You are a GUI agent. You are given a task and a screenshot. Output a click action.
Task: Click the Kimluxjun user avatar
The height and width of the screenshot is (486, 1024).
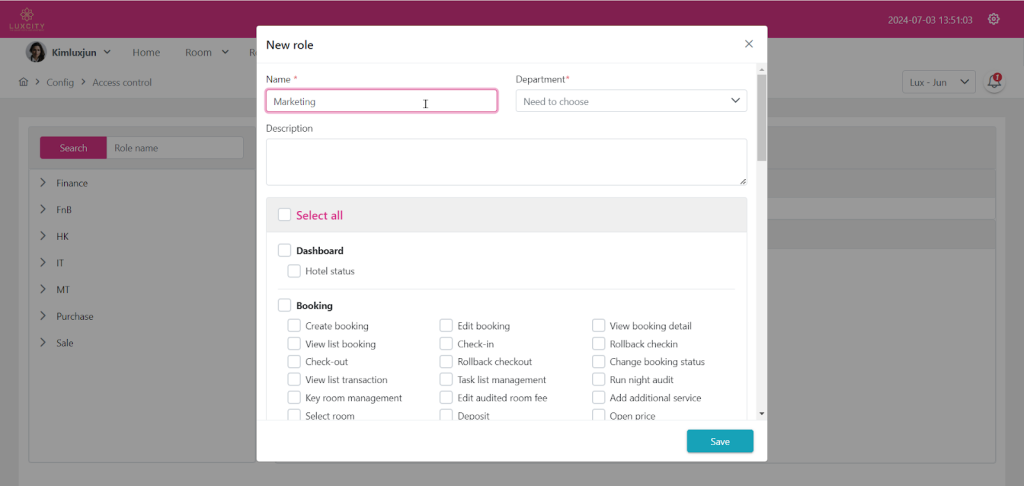35,52
